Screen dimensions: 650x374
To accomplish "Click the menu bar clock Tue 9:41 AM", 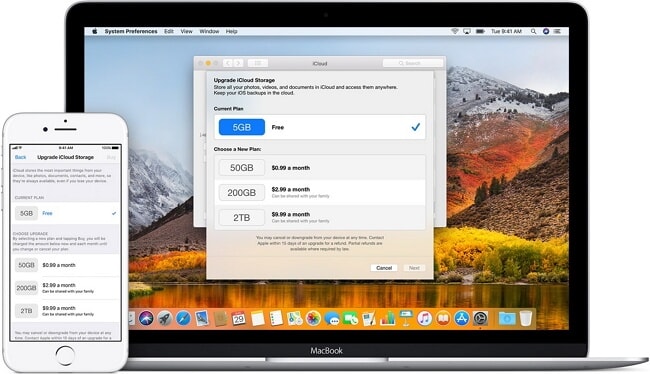I will 506,31.
